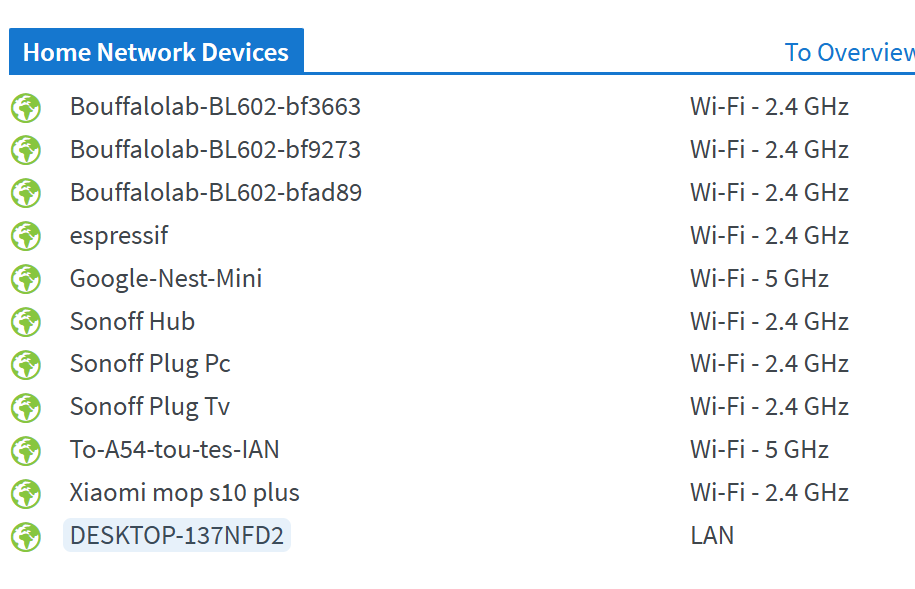Viewport: 915px width, 589px height.
Task: Open the DESKTOP-137NFD2 device entry
Action: [177, 535]
